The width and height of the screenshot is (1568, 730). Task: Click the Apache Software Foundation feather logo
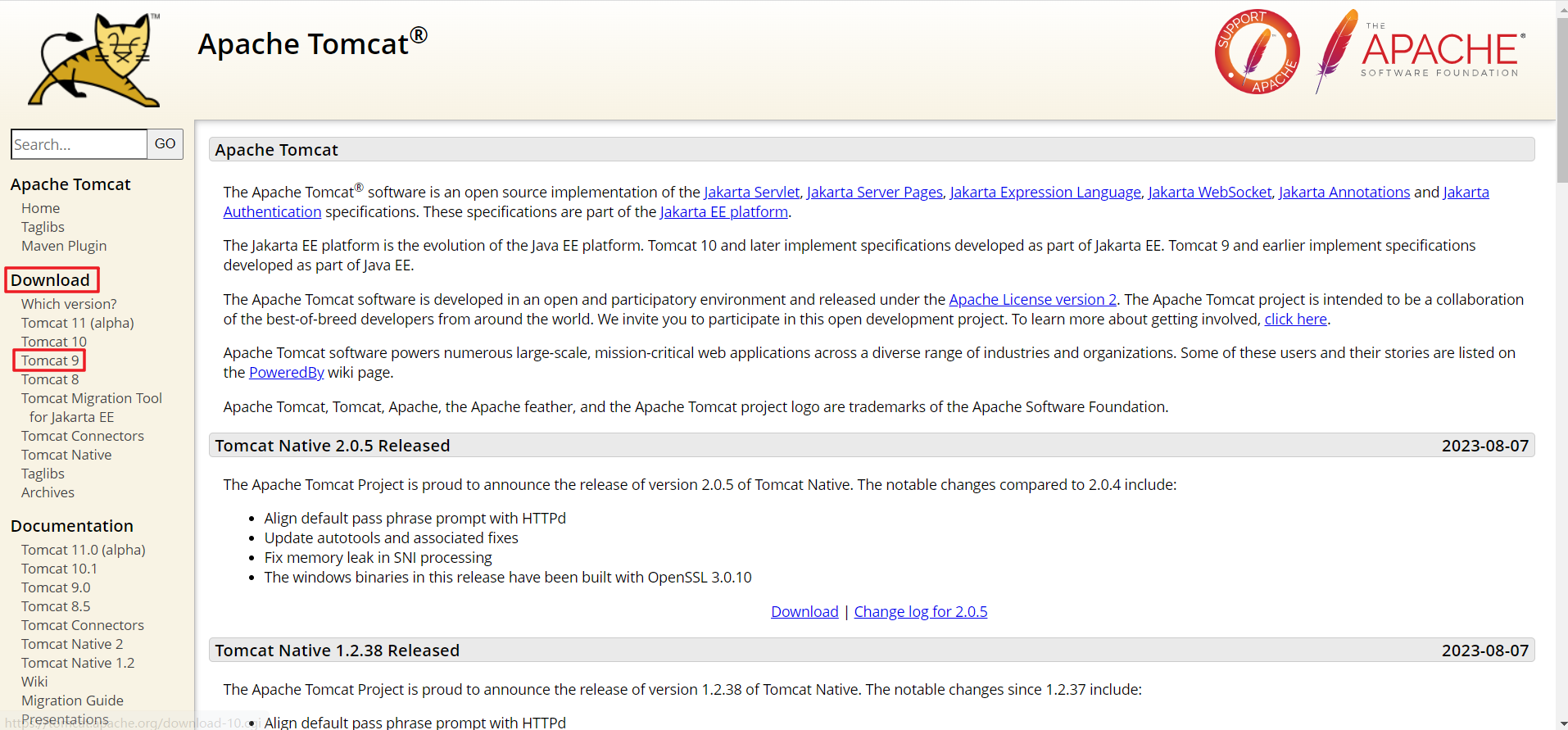pyautogui.click(x=1421, y=52)
